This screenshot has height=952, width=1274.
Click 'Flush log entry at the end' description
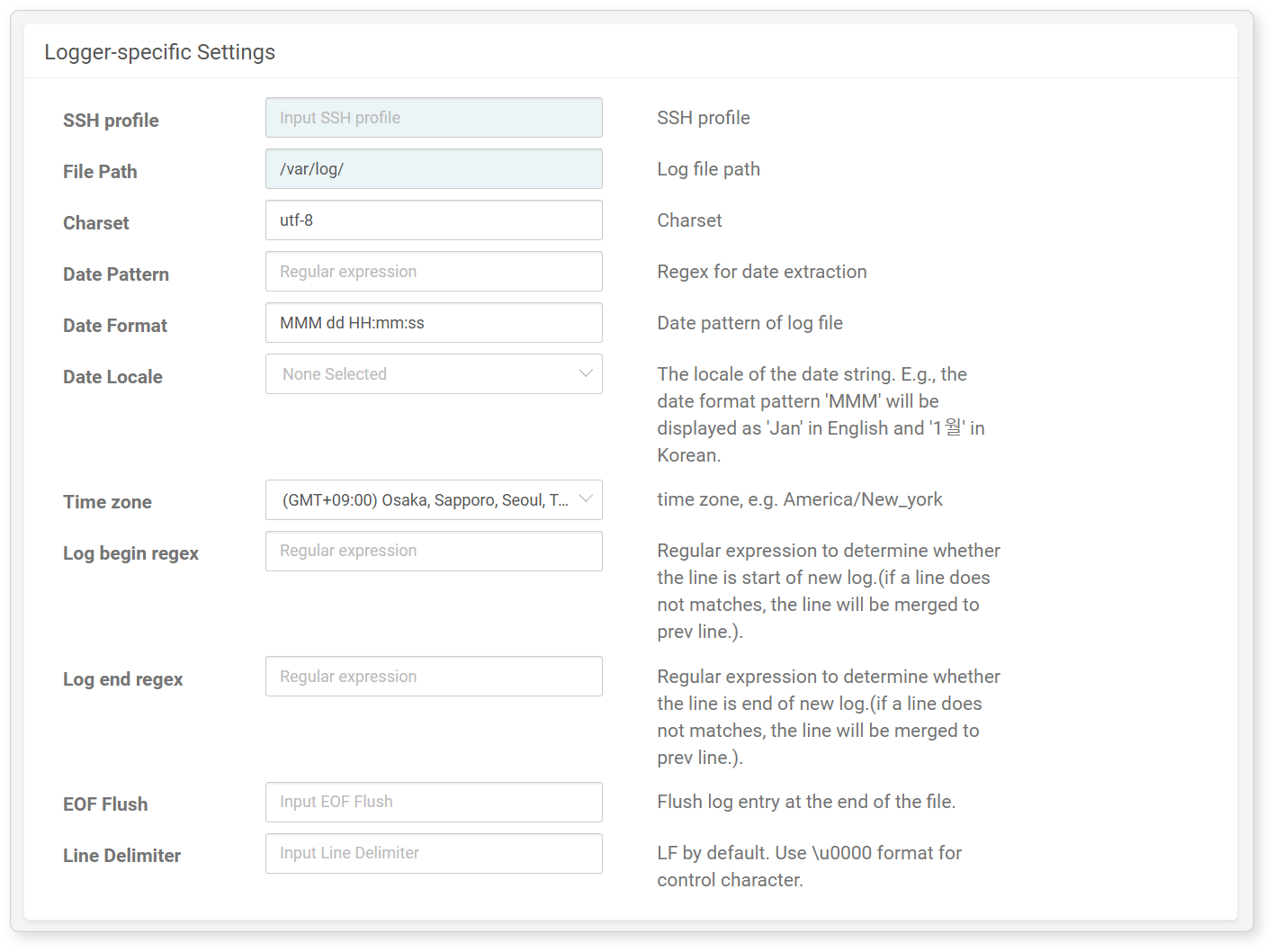806,802
